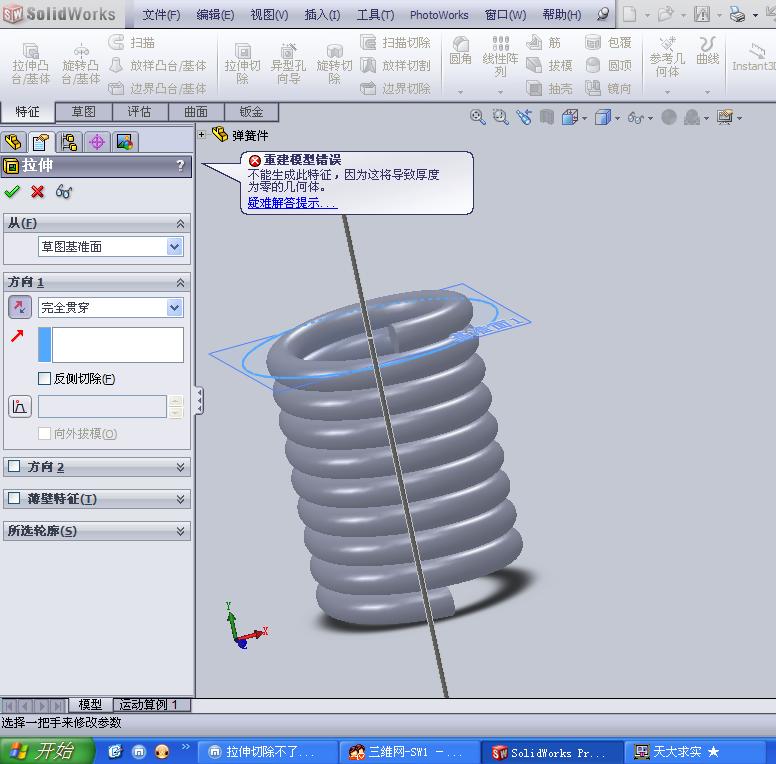776x764 pixels.
Task: Open the 草图基准面 start condition dropdown
Action: coord(175,246)
